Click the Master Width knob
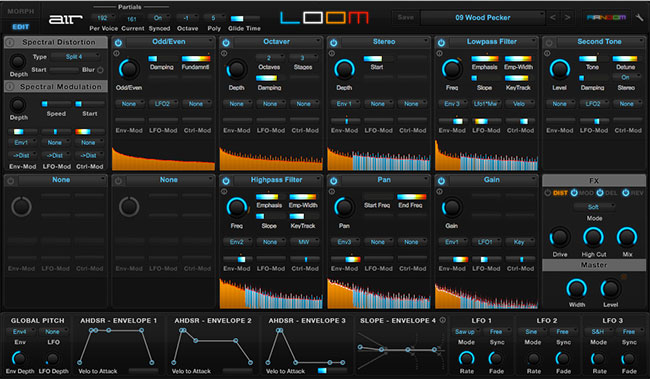The height and width of the screenshot is (379, 650). click(577, 289)
